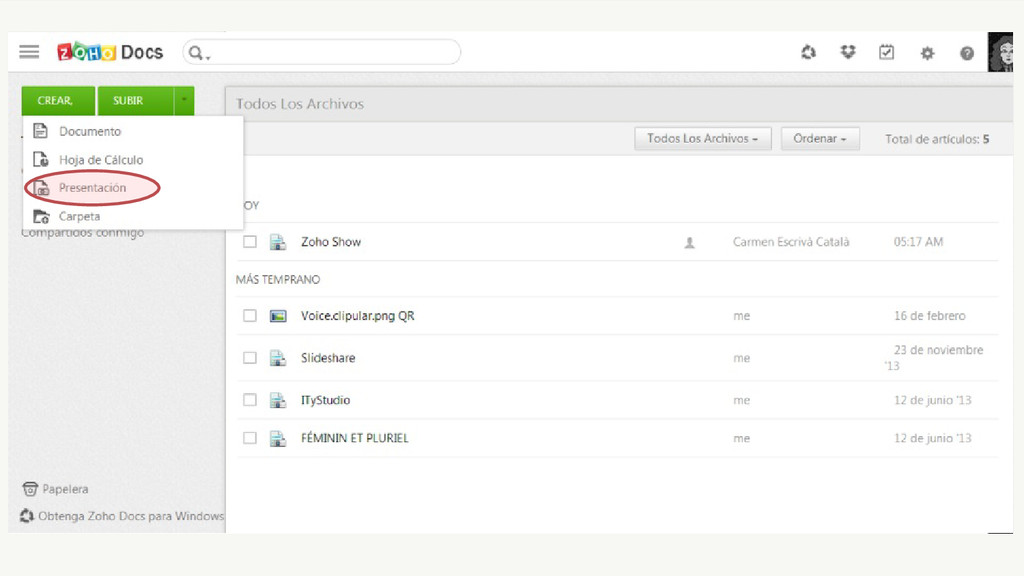Check the Voice.clipular.png QR checkbox
Viewport: 1024px width, 576px height.
tap(249, 315)
